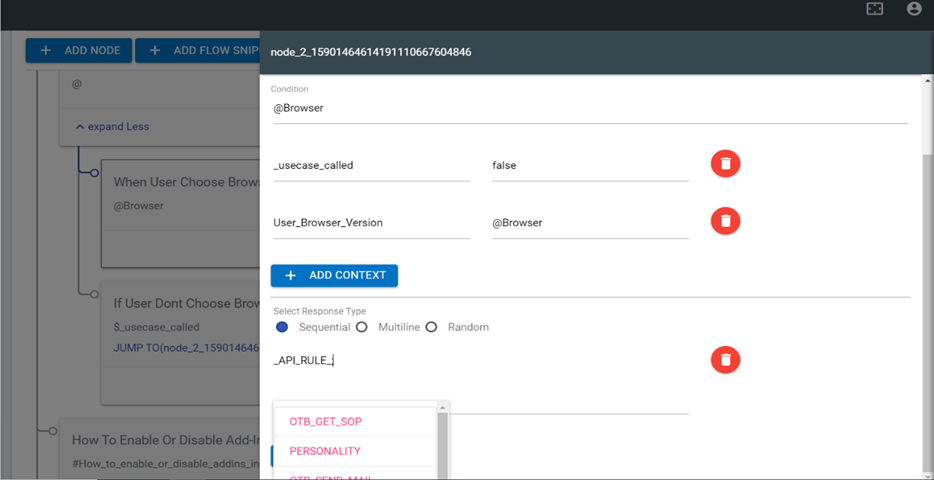Viewport: 934px width, 480px height.
Task: Click the ADD CONTEXT button
Action: pyautogui.click(x=334, y=276)
